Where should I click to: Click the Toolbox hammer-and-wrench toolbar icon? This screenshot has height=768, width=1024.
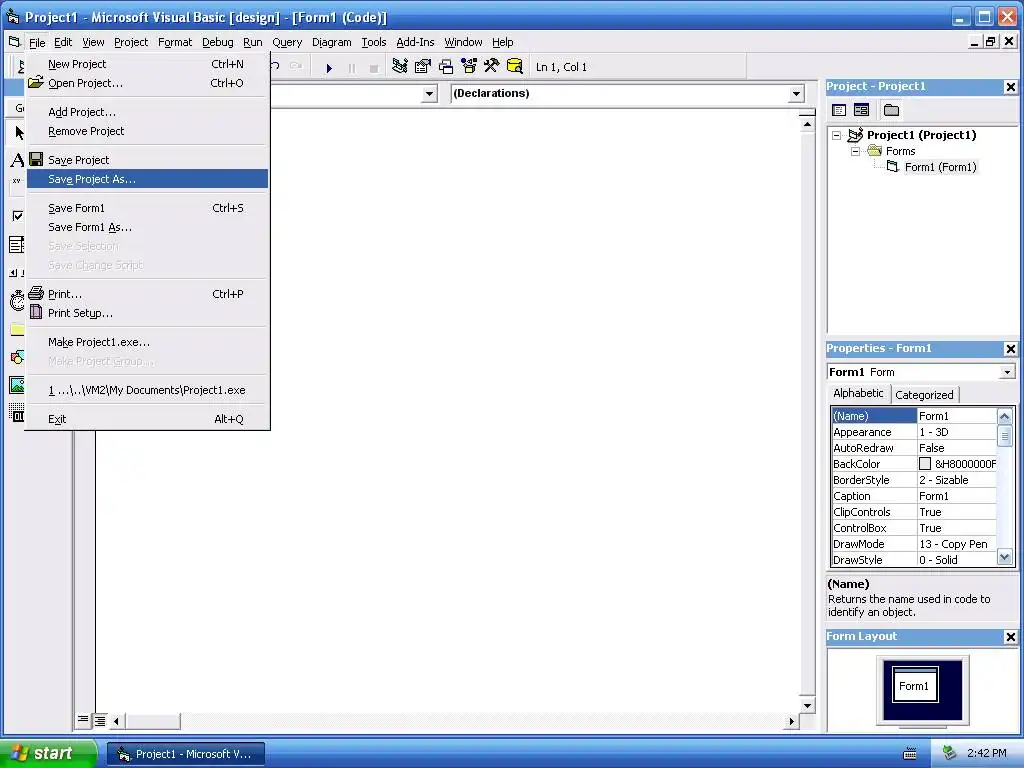point(492,67)
